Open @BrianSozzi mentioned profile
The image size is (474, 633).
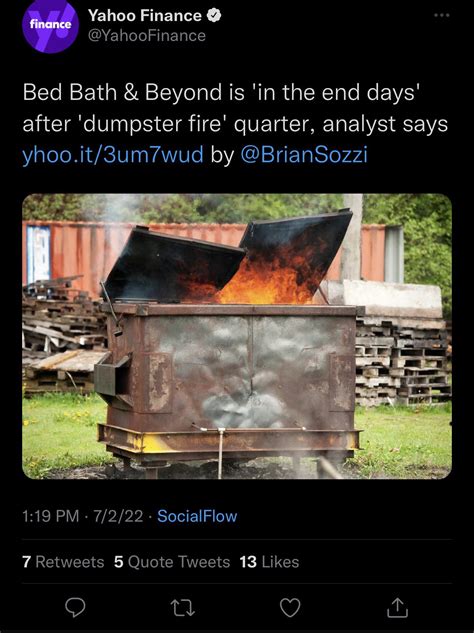tap(304, 155)
